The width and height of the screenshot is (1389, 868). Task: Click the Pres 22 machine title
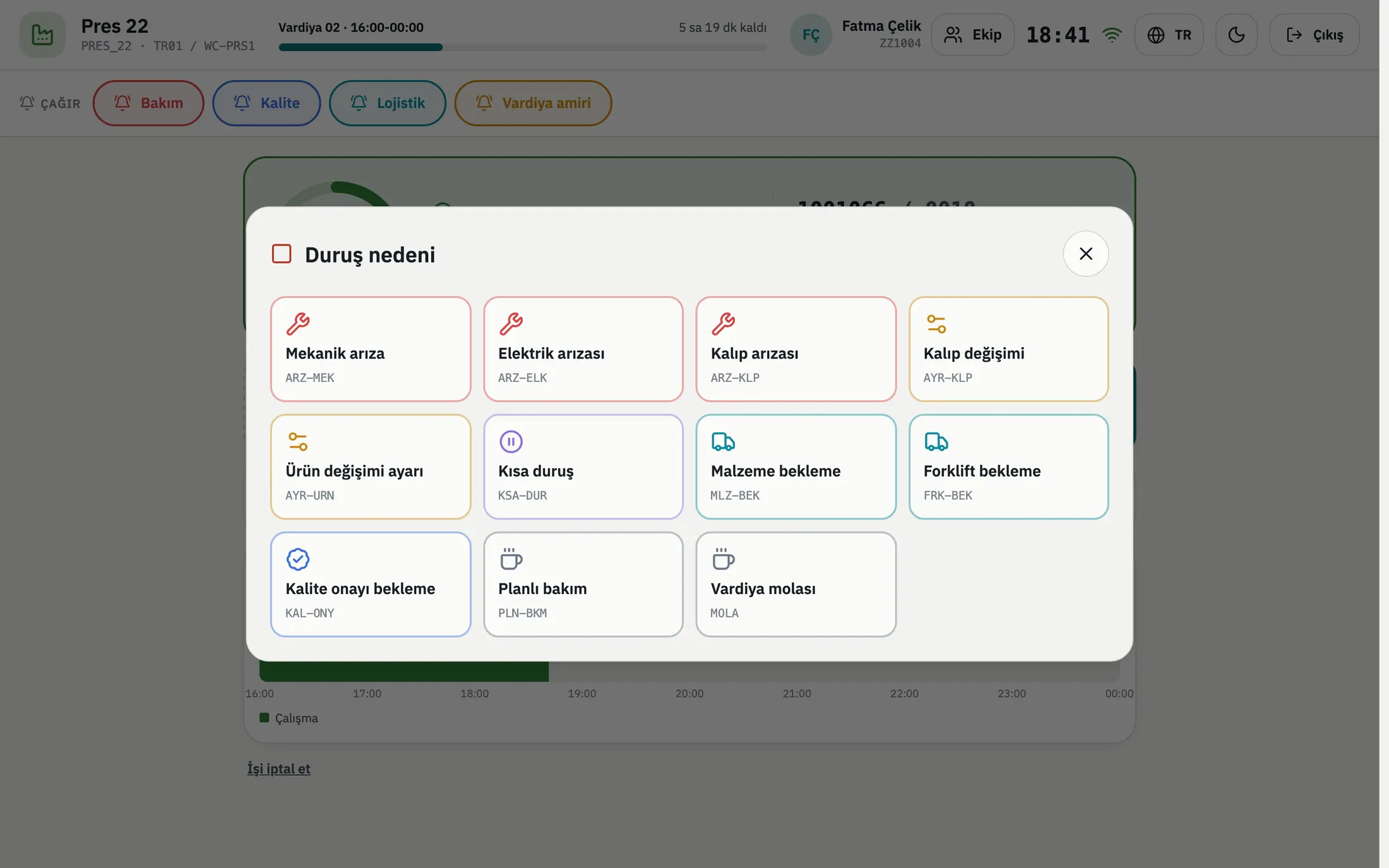[x=114, y=26]
